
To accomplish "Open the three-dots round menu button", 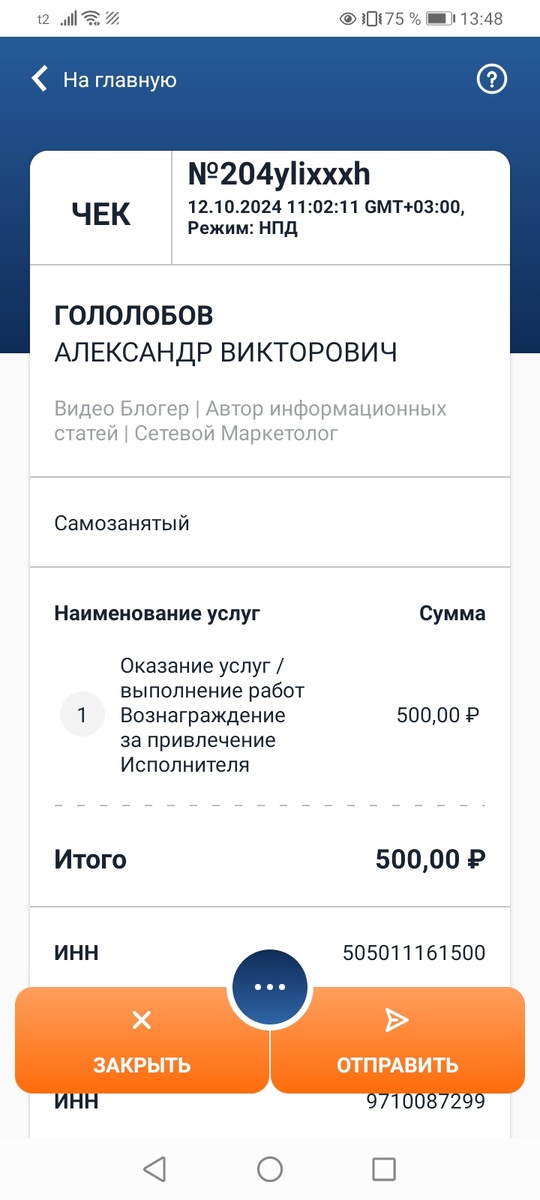I will pyautogui.click(x=270, y=987).
